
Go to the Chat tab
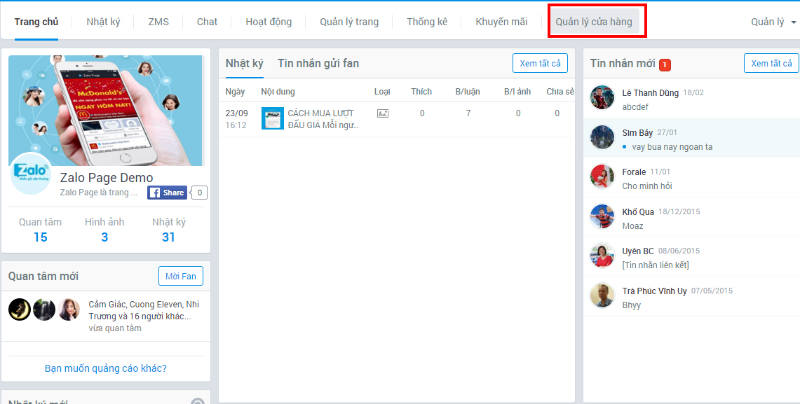coord(207,22)
